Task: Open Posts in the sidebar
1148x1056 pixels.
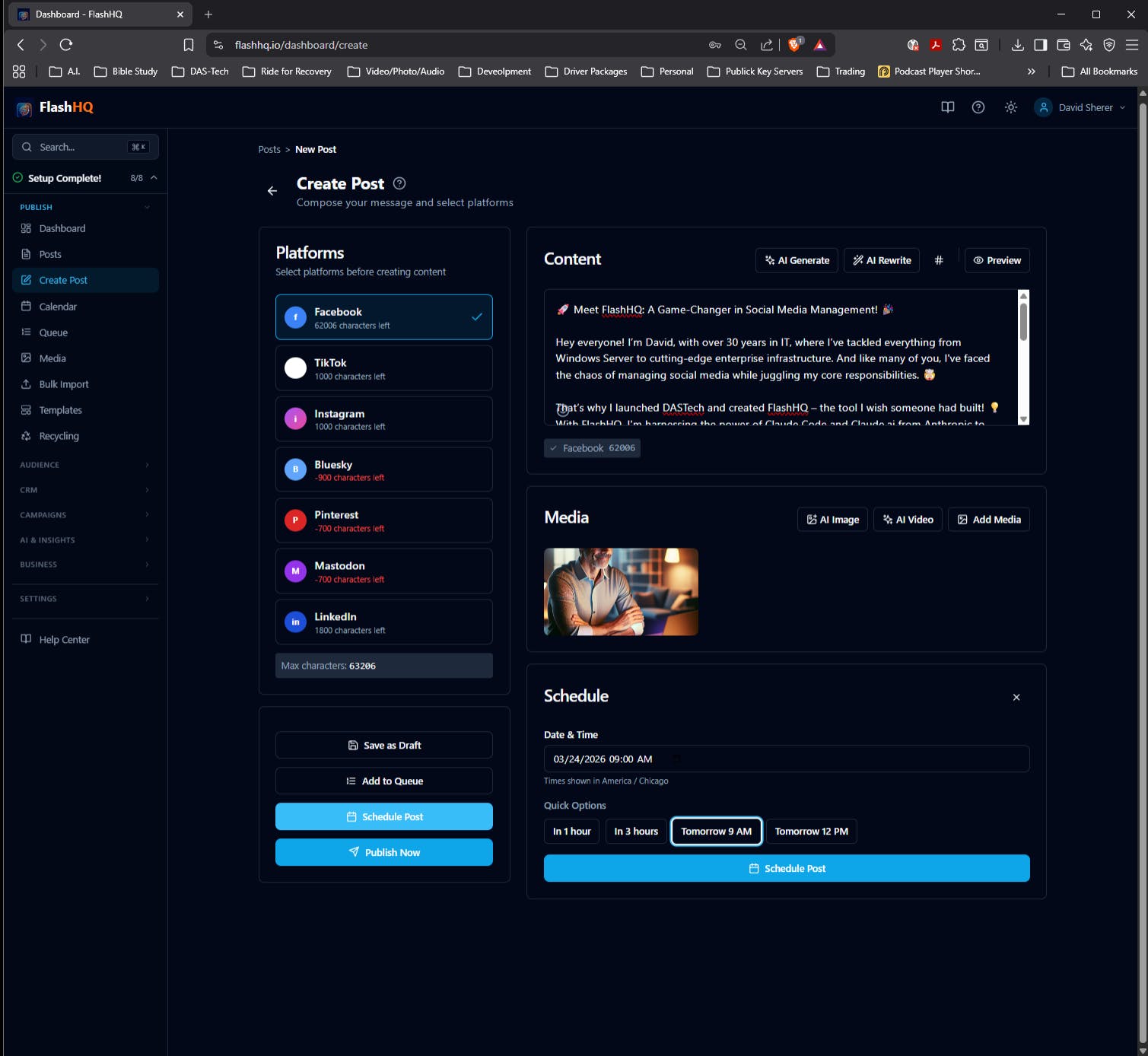Action: (85, 254)
